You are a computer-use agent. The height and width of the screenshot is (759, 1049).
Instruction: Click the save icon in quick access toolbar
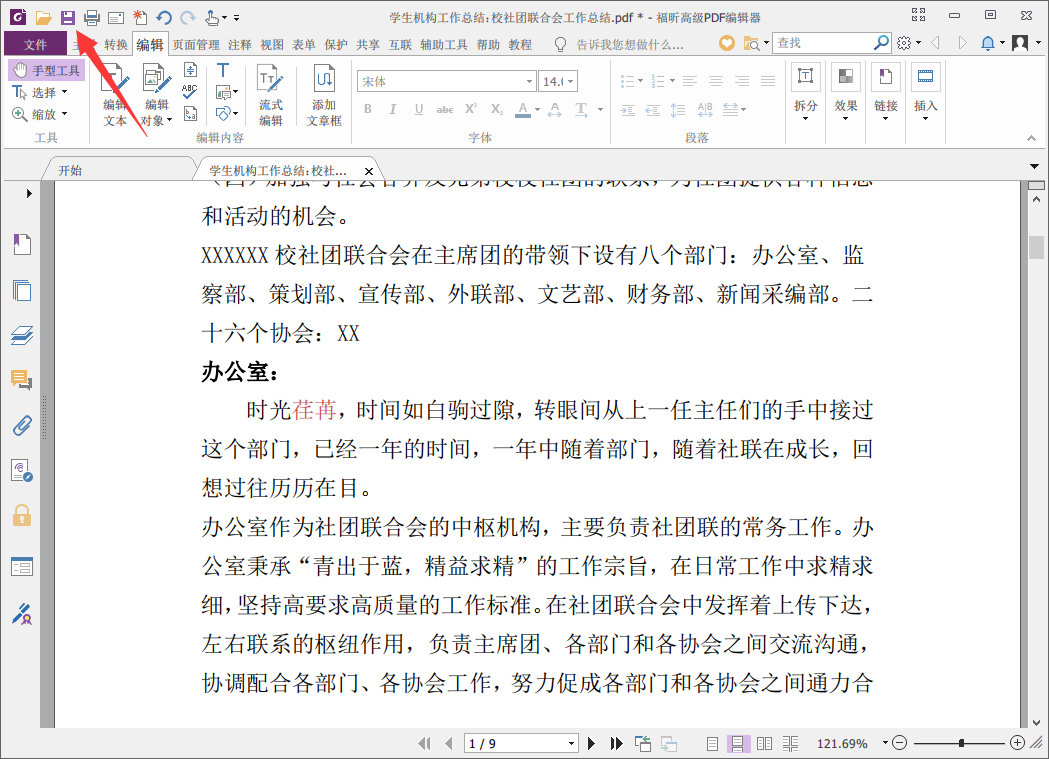pos(66,15)
